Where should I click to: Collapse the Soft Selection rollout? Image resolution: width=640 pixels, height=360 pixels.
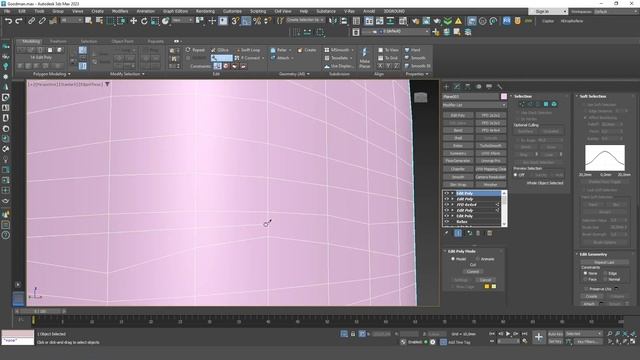592,96
